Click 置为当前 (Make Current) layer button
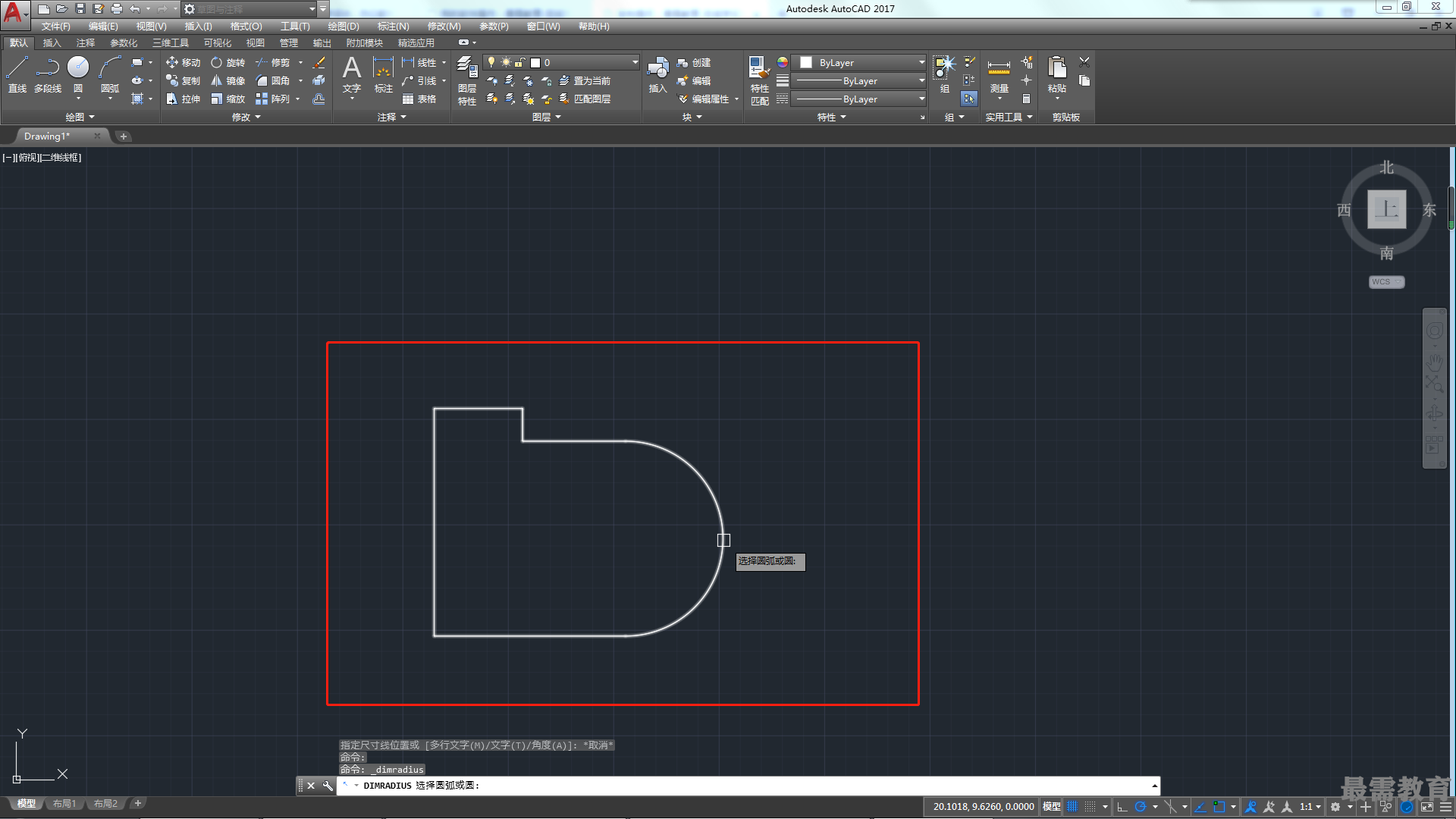The width and height of the screenshot is (1456, 819). pos(585,80)
